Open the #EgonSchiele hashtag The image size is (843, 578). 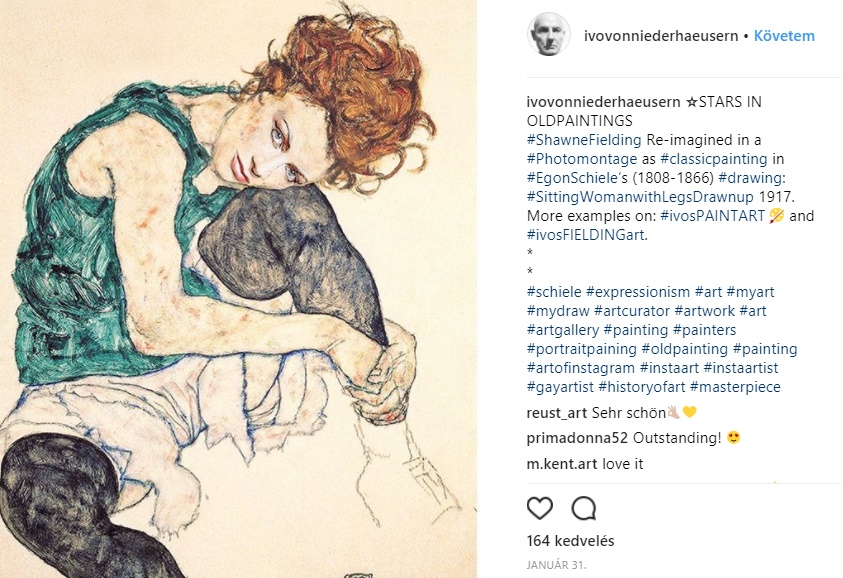571,178
